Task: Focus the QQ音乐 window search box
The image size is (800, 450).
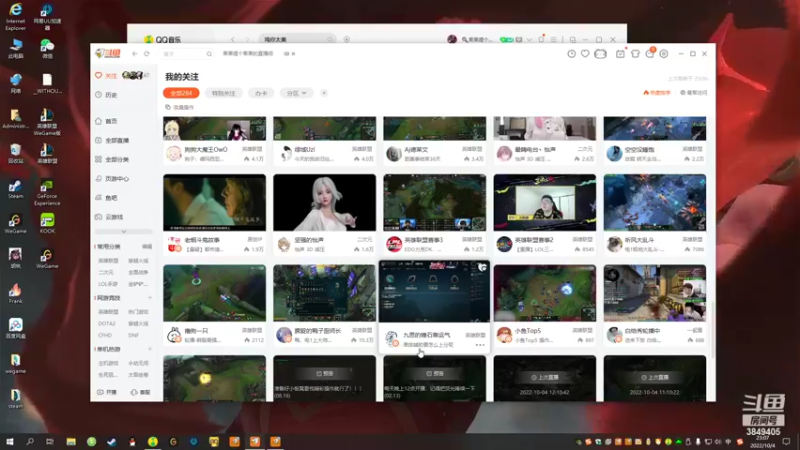Action: 298,39
